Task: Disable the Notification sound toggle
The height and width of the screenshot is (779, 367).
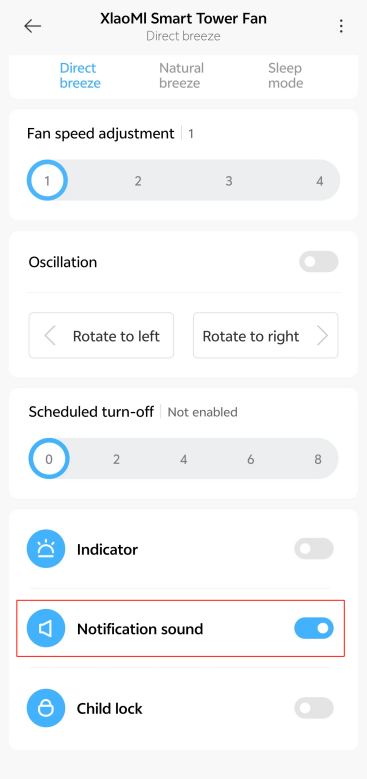Action: pyautogui.click(x=314, y=628)
